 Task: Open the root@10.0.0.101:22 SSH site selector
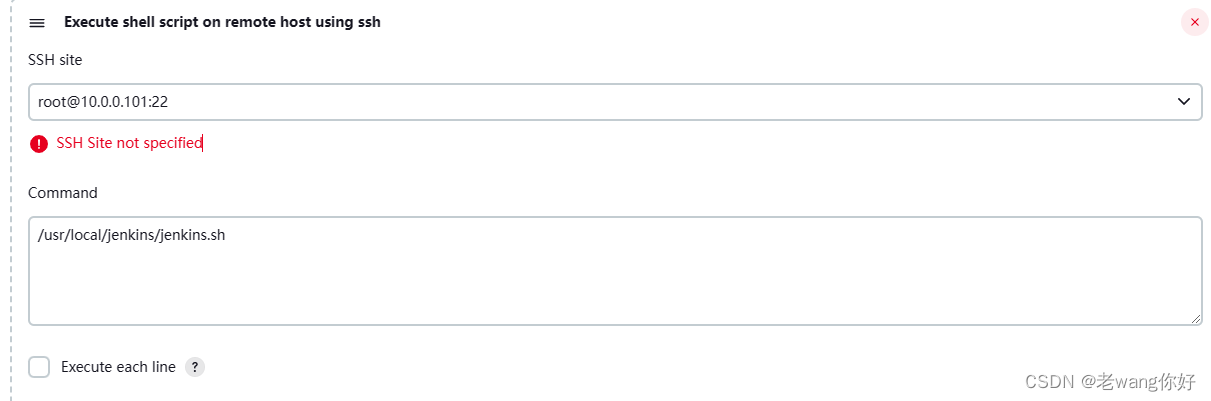pos(615,101)
